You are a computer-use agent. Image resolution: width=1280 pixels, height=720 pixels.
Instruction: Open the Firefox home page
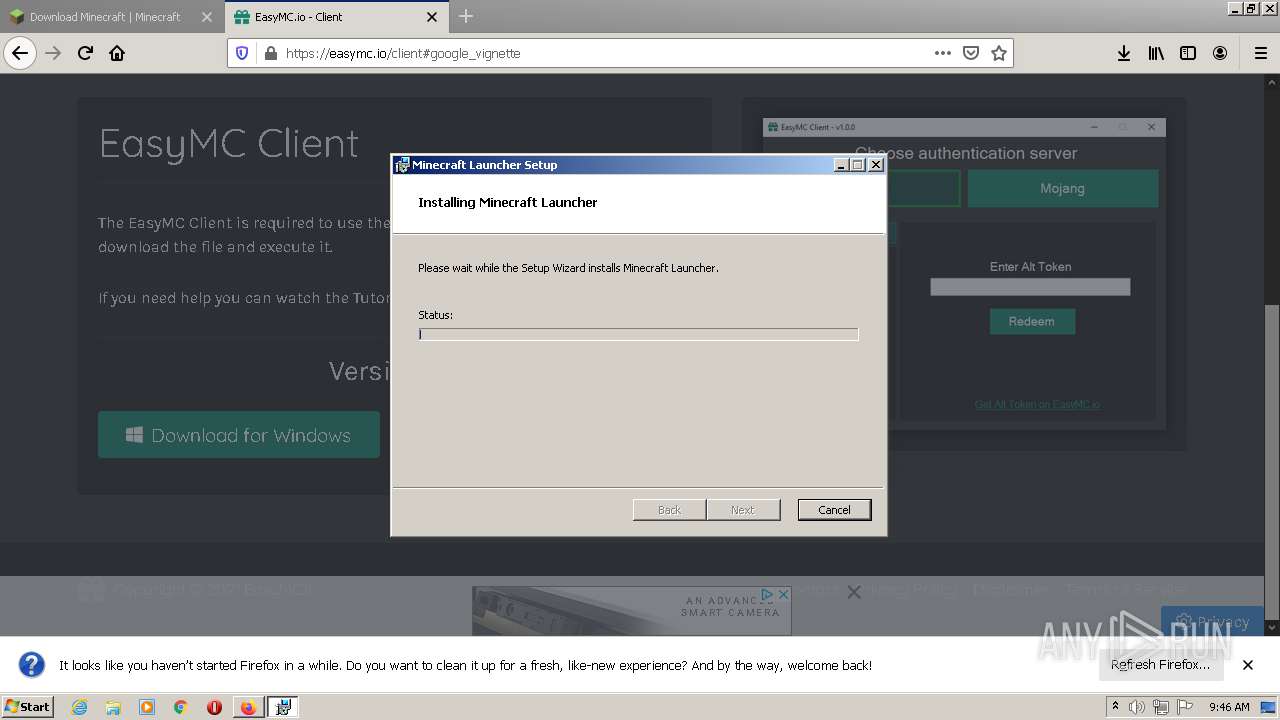tap(117, 53)
